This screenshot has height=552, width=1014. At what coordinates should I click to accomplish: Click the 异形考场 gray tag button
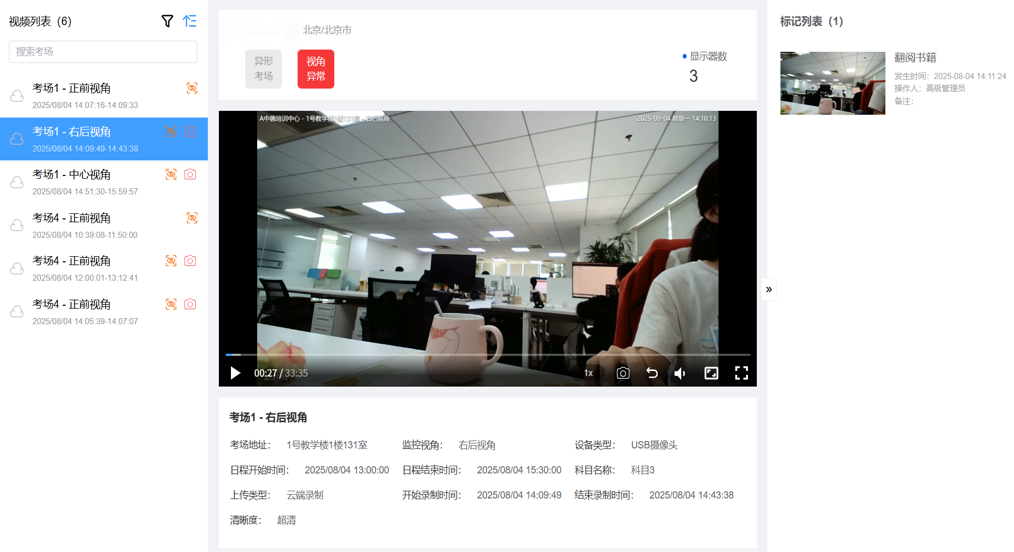click(x=263, y=69)
